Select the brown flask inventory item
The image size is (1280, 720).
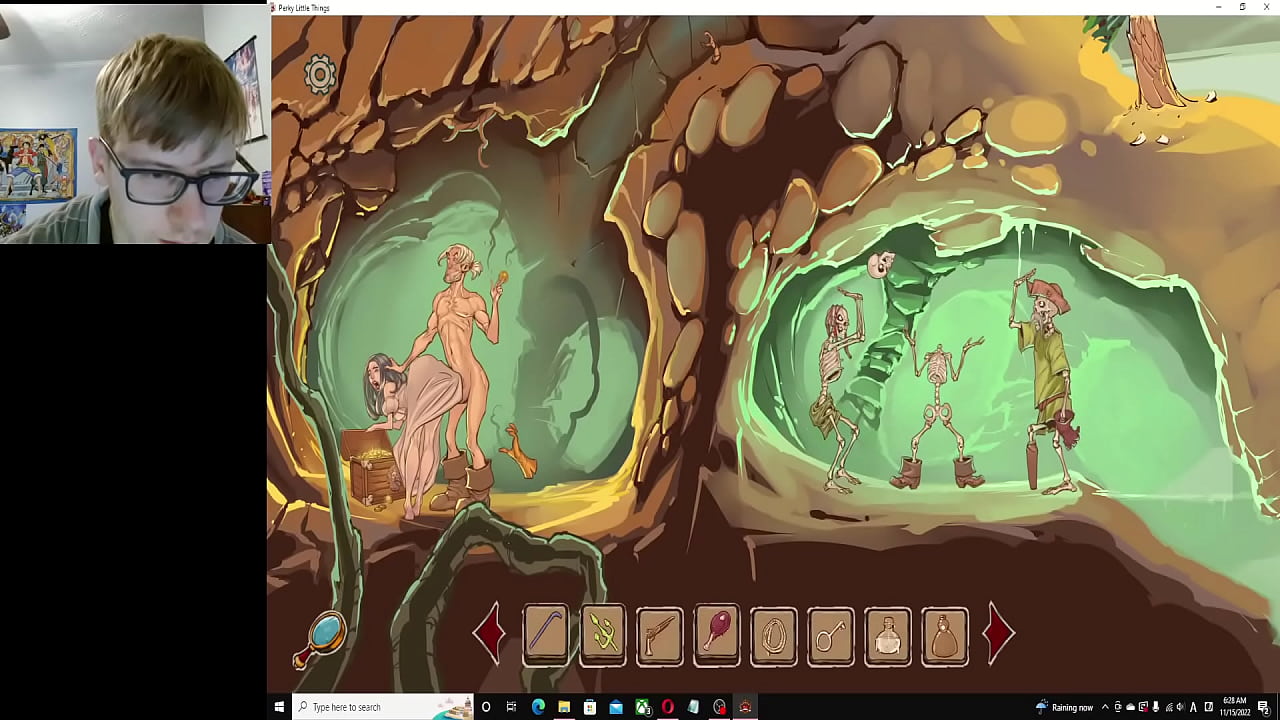945,635
